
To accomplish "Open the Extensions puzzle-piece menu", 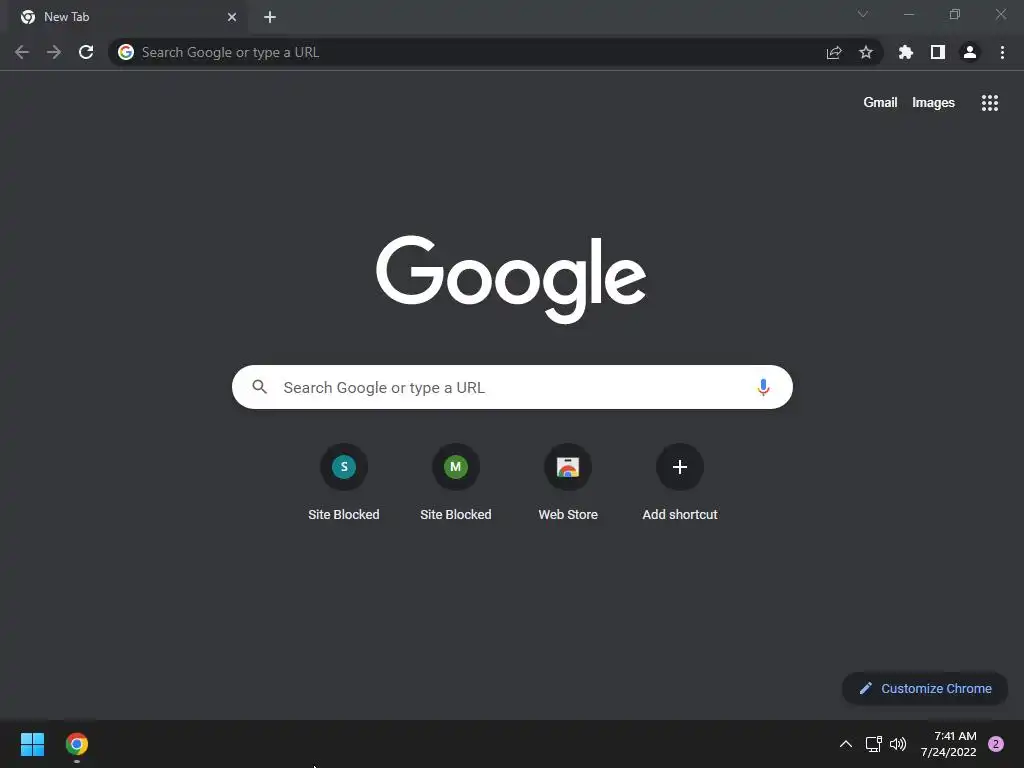I will [906, 52].
